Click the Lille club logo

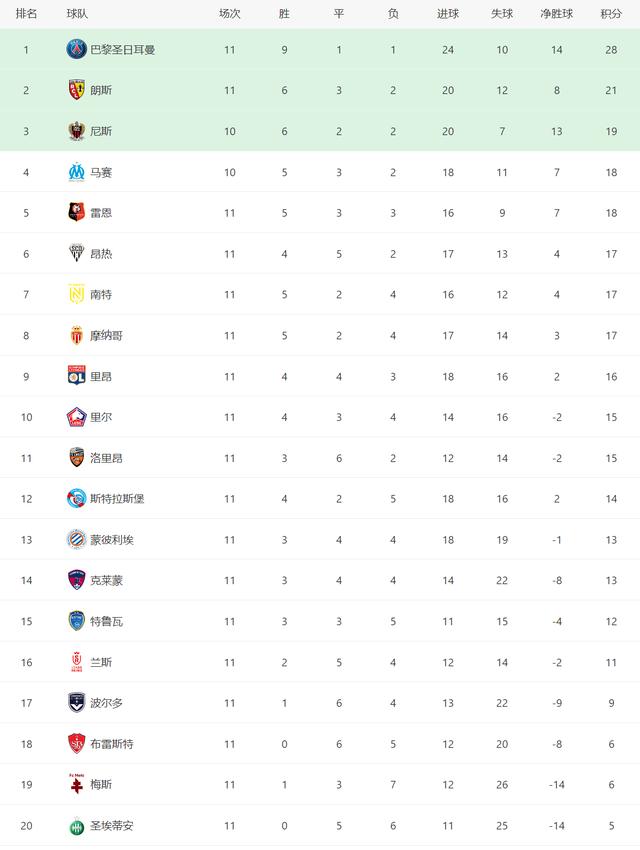(x=77, y=417)
